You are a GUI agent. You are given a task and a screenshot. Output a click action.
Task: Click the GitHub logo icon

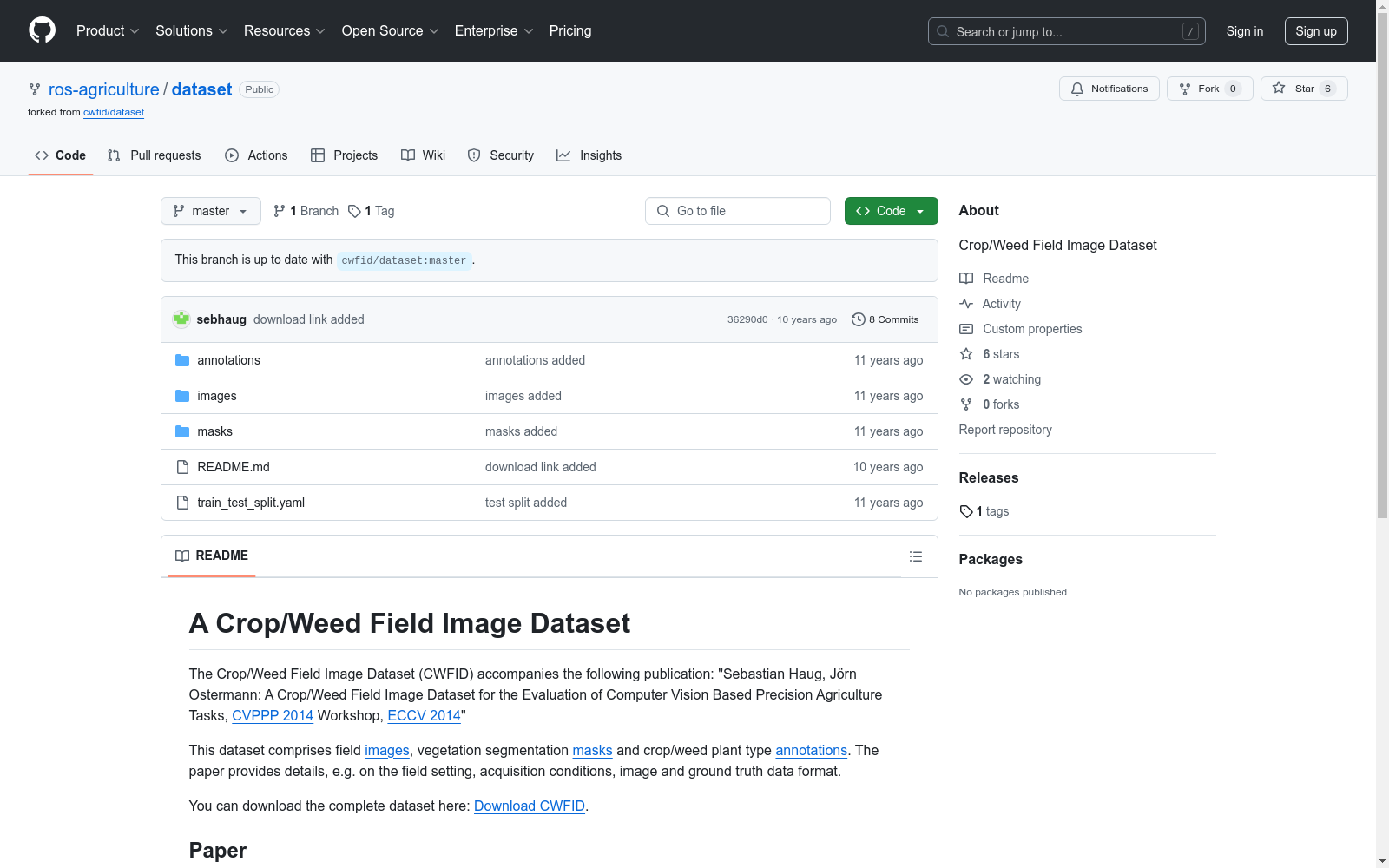(x=42, y=30)
